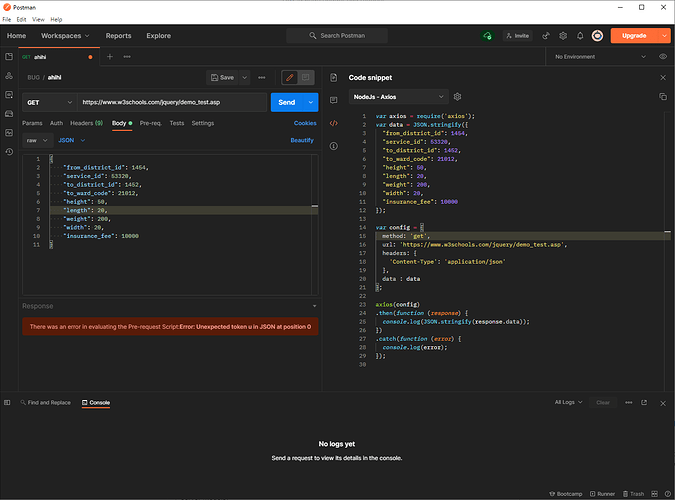The width and height of the screenshot is (675, 500).
Task: Open the JSON format dropdown
Action: (x=72, y=140)
